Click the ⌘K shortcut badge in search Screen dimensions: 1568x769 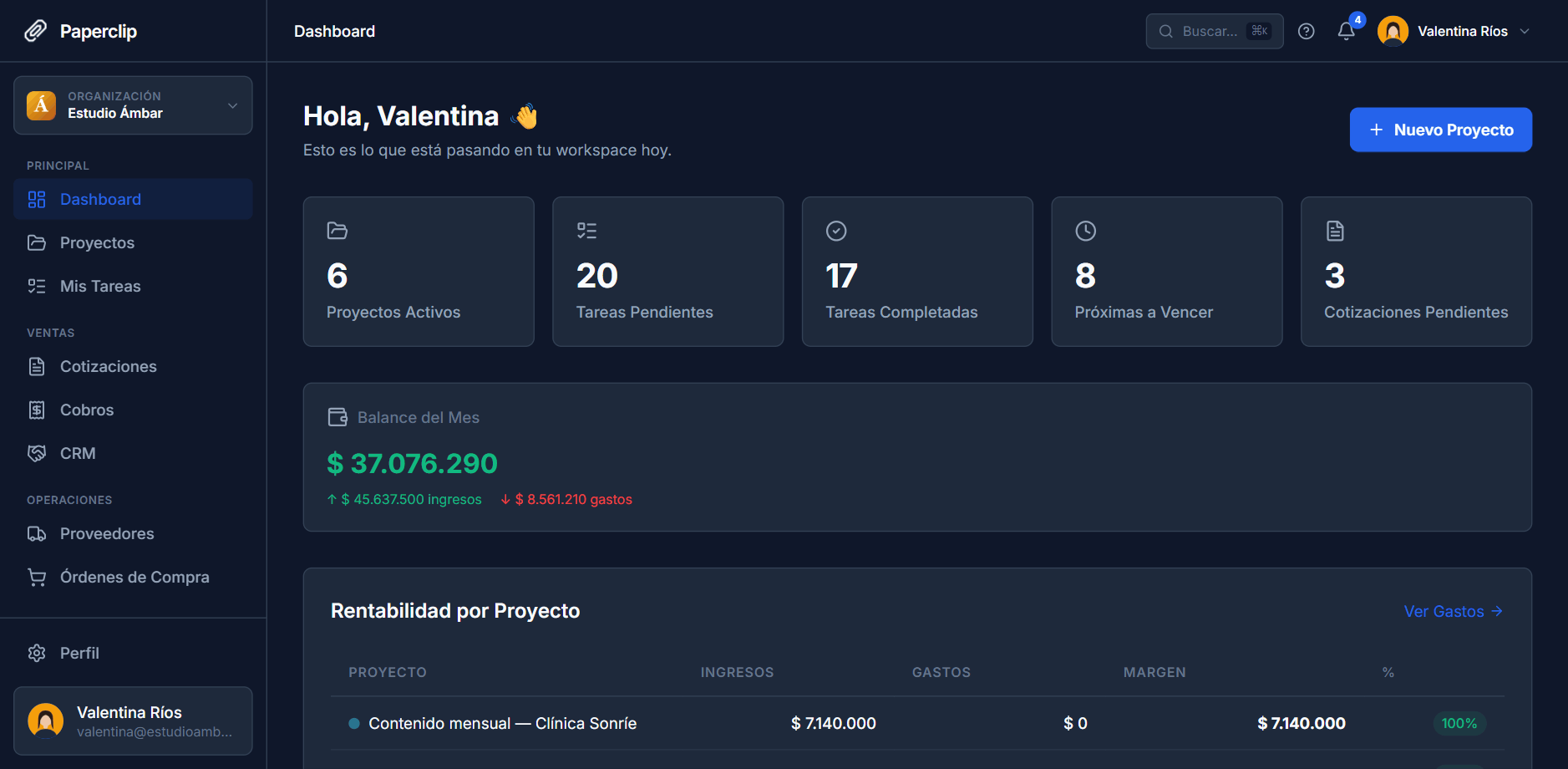click(1259, 31)
